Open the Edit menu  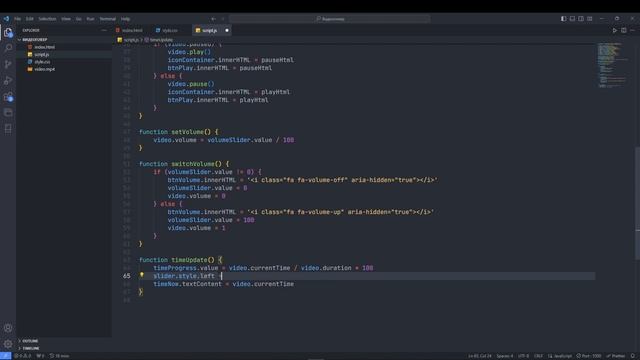click(30, 19)
